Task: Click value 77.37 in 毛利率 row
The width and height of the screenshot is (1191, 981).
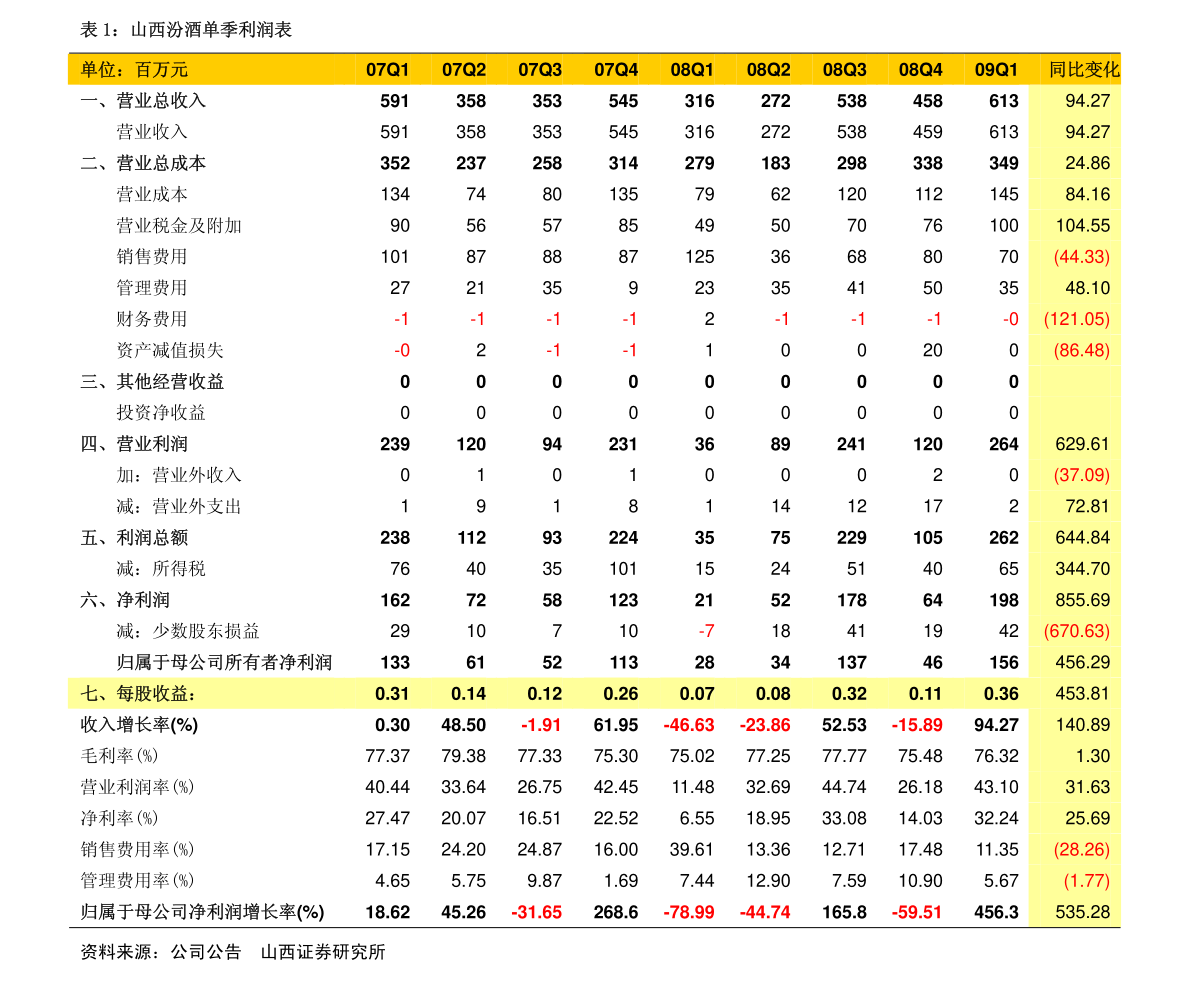Action: click(x=387, y=756)
